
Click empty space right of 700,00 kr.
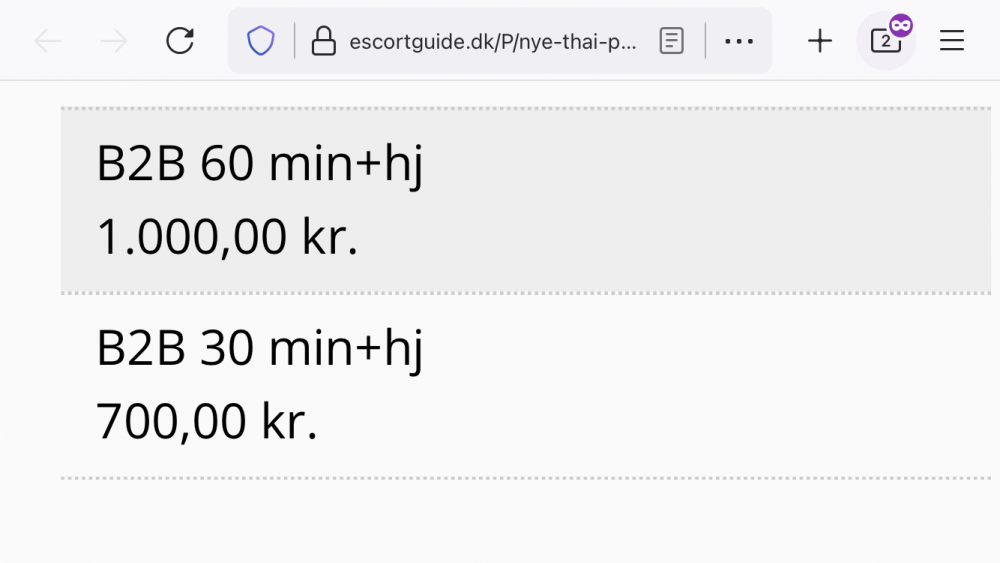coord(650,421)
